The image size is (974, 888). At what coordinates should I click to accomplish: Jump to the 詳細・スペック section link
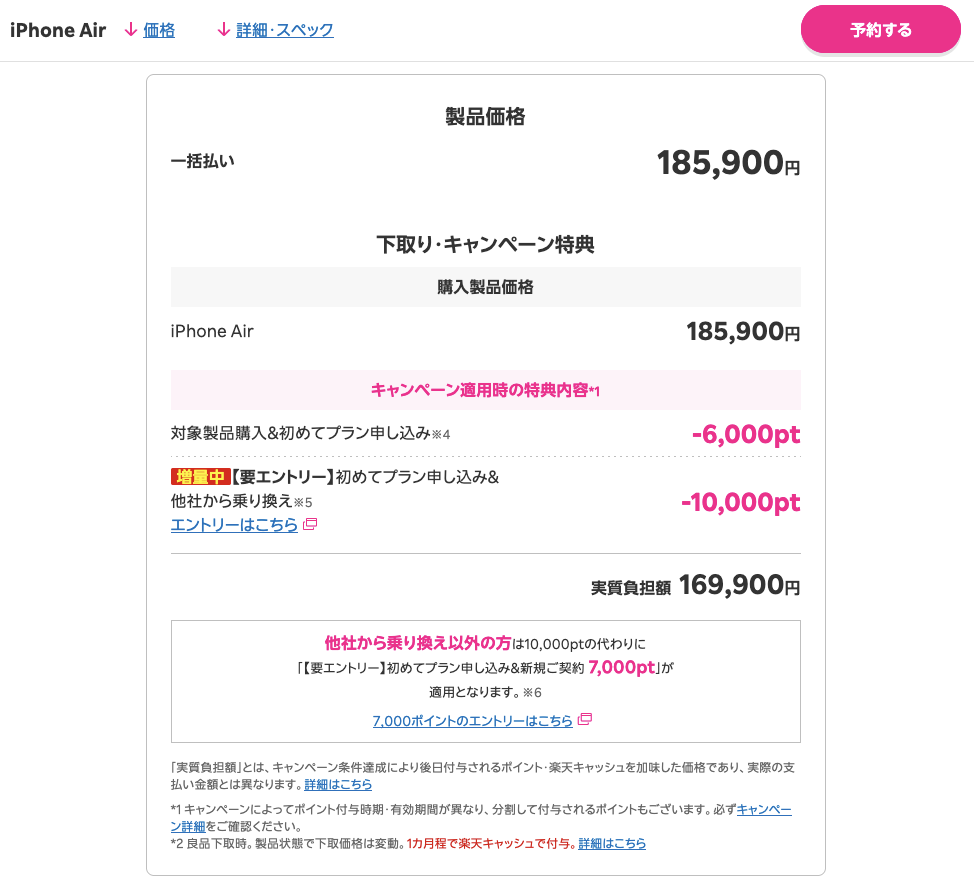tap(285, 30)
